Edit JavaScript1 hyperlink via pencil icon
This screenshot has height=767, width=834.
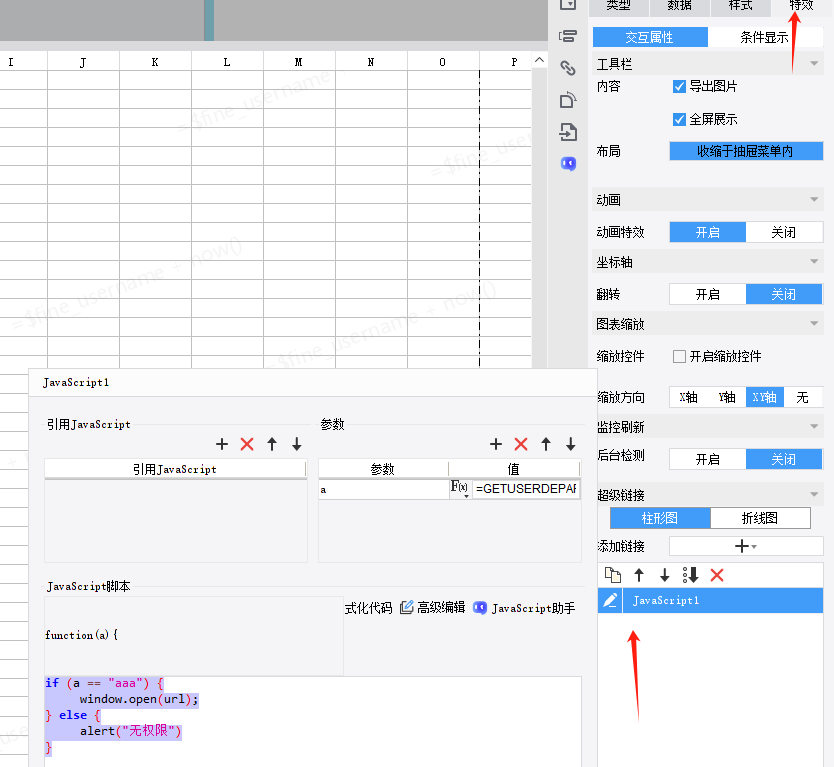point(610,601)
